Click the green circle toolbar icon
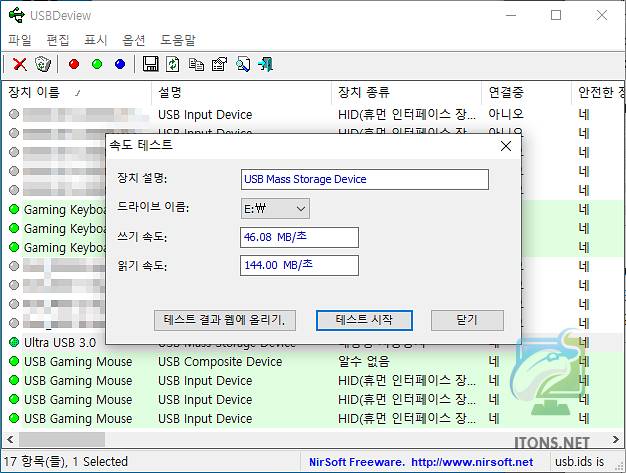Image resolution: width=626 pixels, height=473 pixels. (x=97, y=64)
